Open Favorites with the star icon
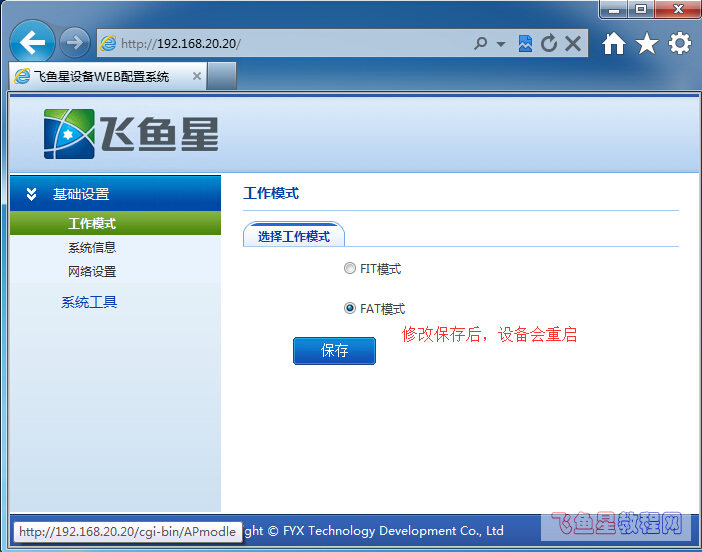Image resolution: width=702 pixels, height=552 pixels. click(x=646, y=43)
